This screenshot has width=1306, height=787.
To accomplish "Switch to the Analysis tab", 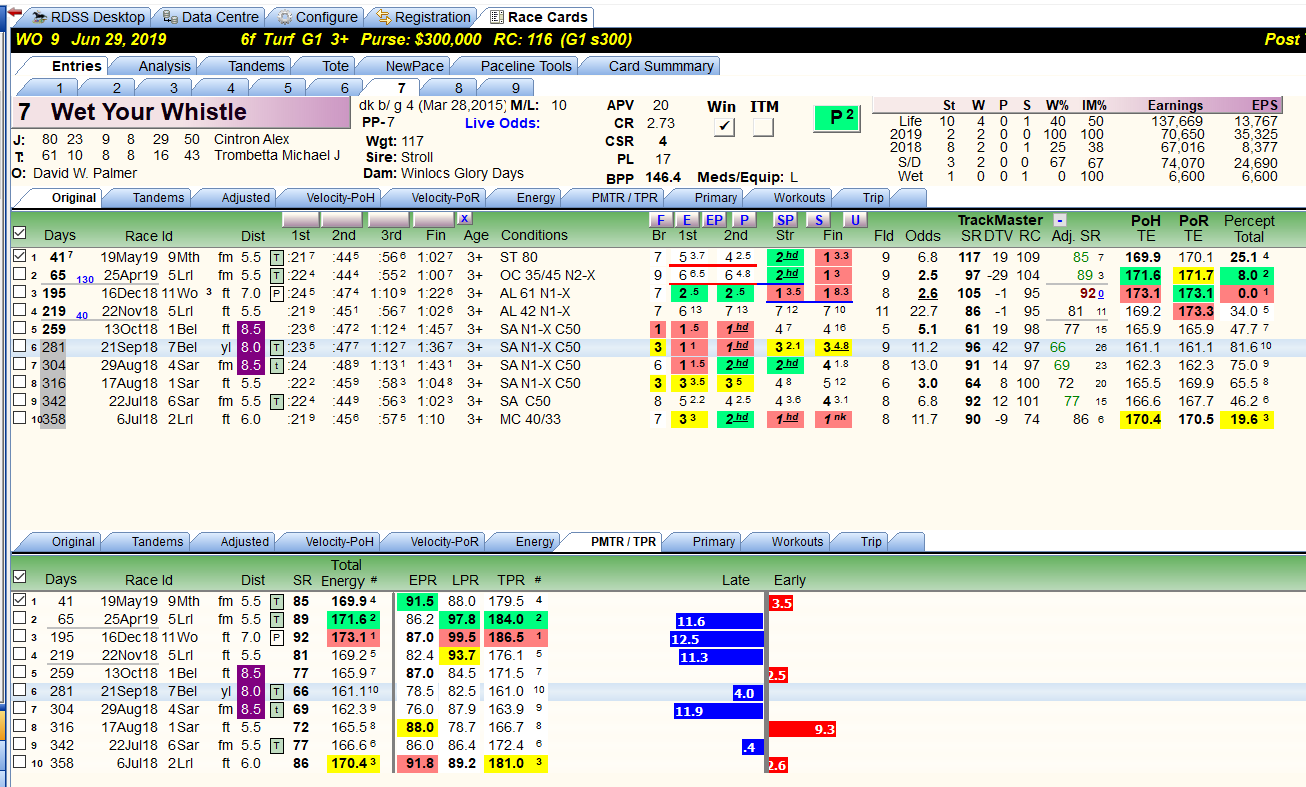I will 164,66.
